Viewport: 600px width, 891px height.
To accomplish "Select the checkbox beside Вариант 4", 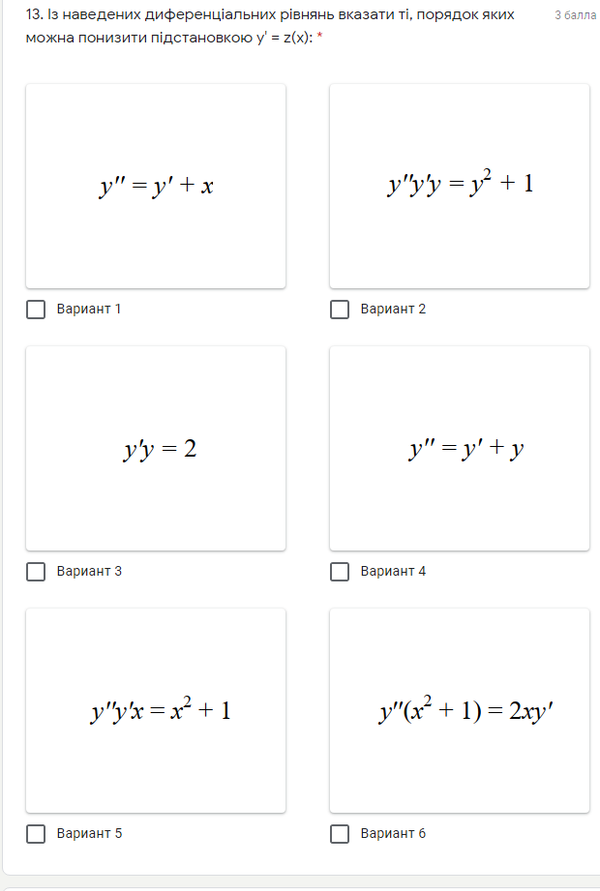I will click(x=340, y=571).
